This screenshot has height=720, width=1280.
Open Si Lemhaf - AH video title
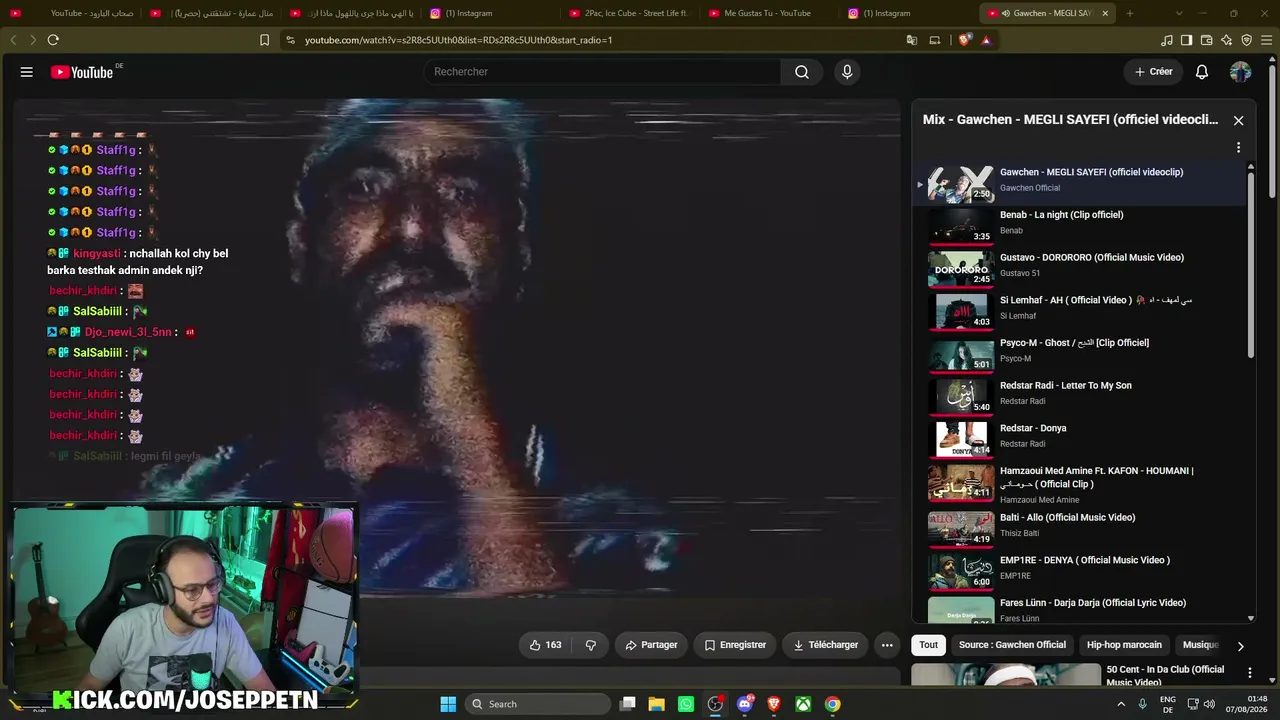1096,300
